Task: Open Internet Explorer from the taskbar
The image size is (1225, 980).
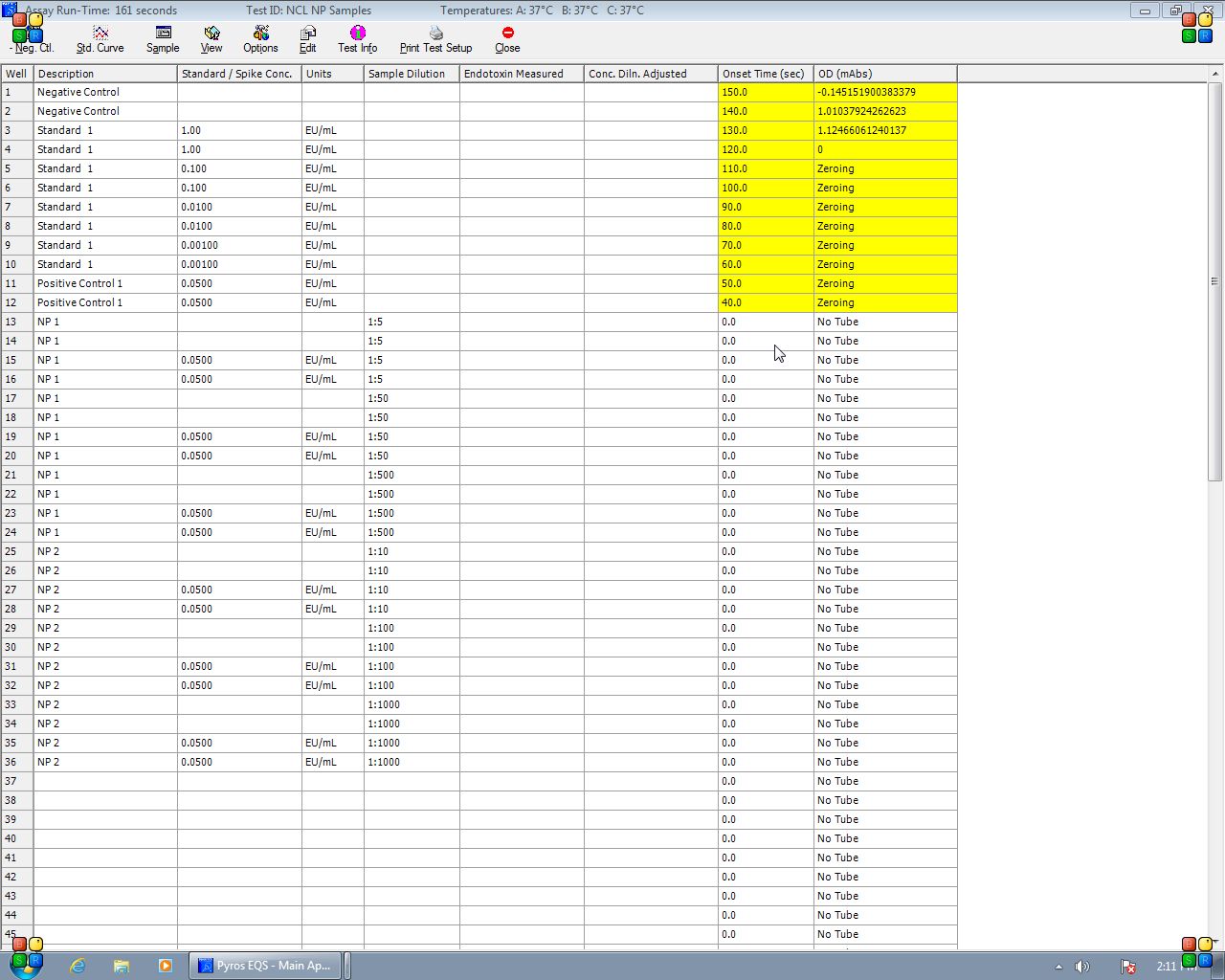Action: [x=78, y=966]
